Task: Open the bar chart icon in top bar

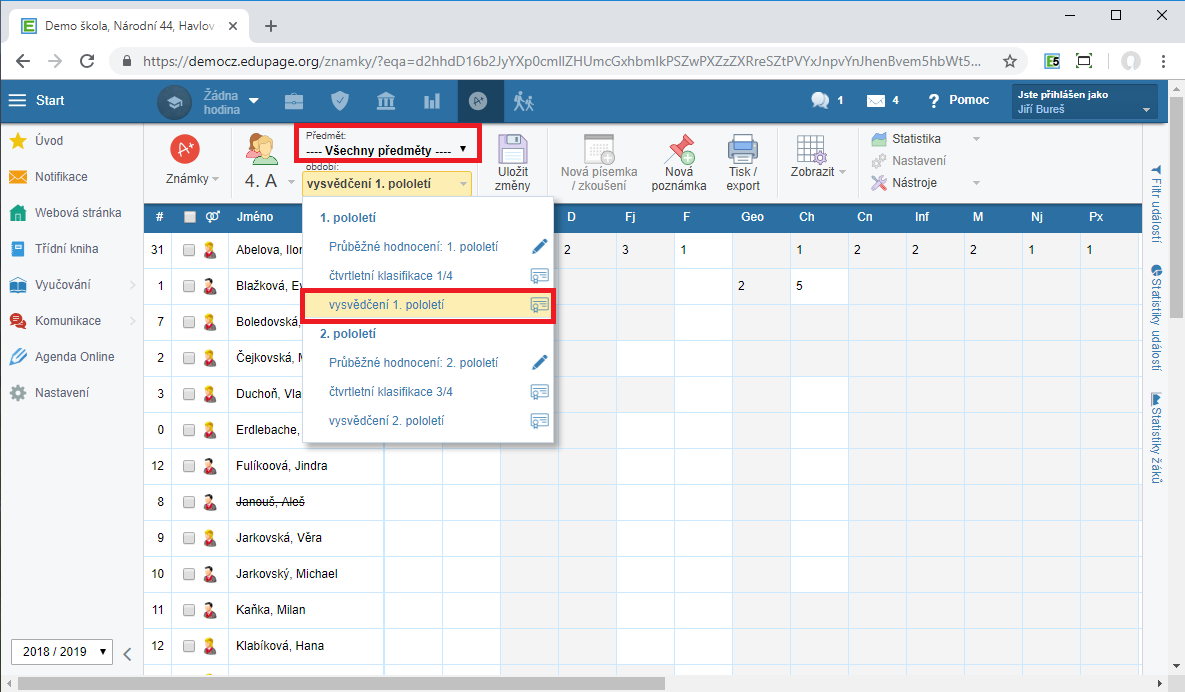Action: click(432, 101)
